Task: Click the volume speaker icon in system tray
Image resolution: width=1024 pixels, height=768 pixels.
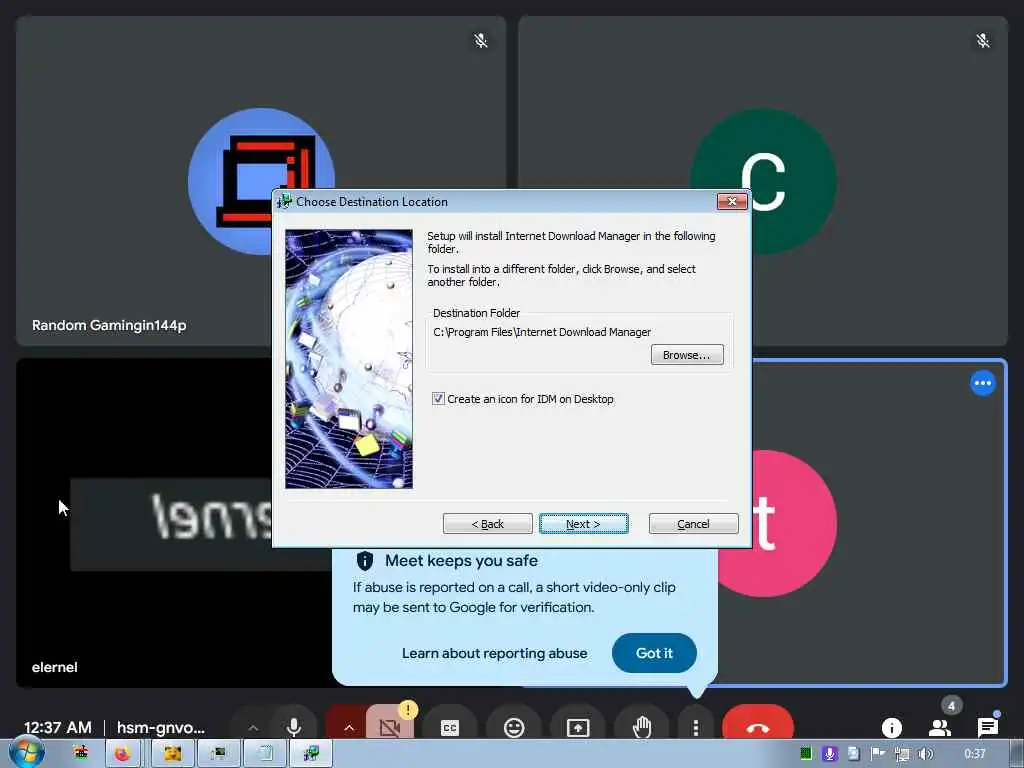Action: [925, 754]
